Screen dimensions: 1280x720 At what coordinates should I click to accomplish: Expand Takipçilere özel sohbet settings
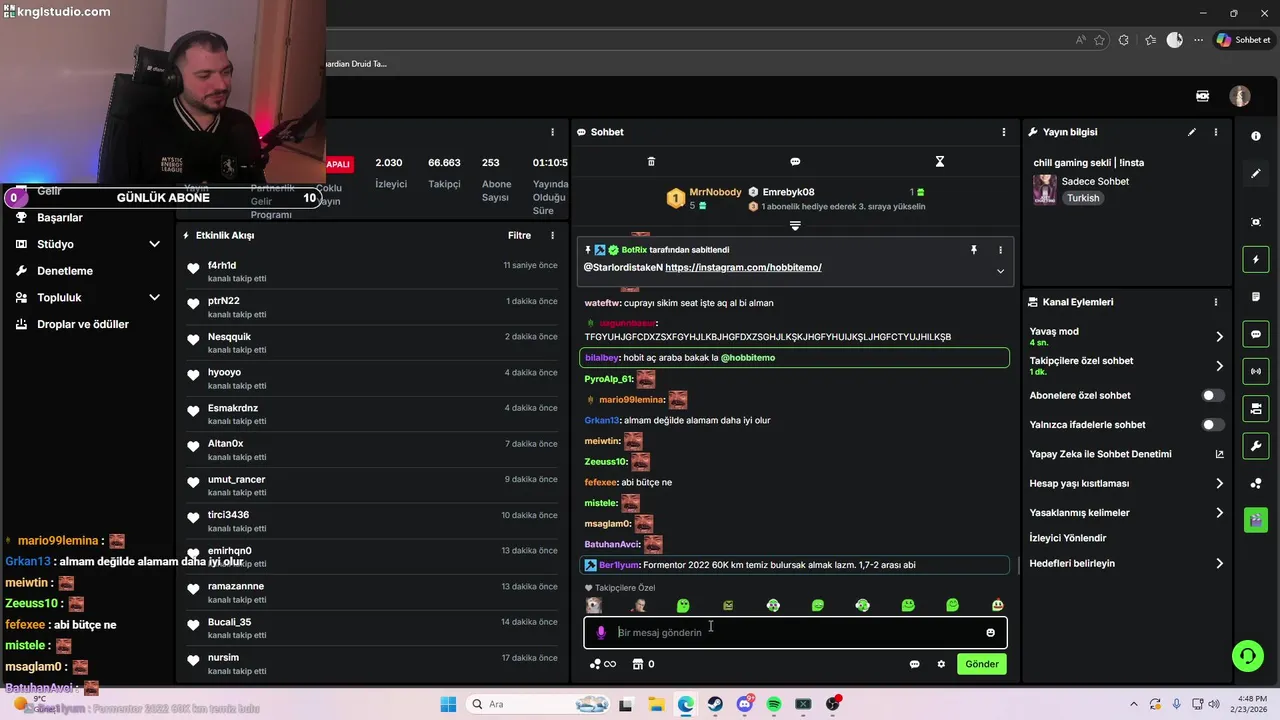[1219, 366]
